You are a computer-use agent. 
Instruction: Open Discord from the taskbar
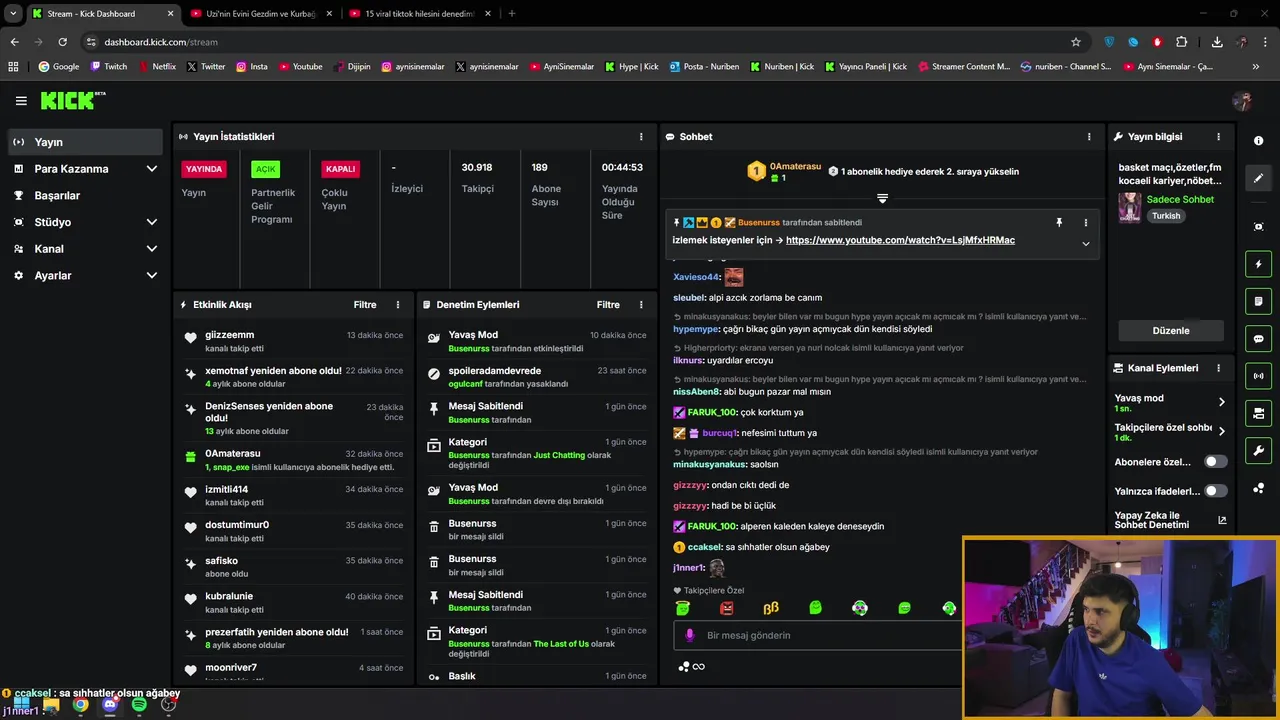point(110,704)
